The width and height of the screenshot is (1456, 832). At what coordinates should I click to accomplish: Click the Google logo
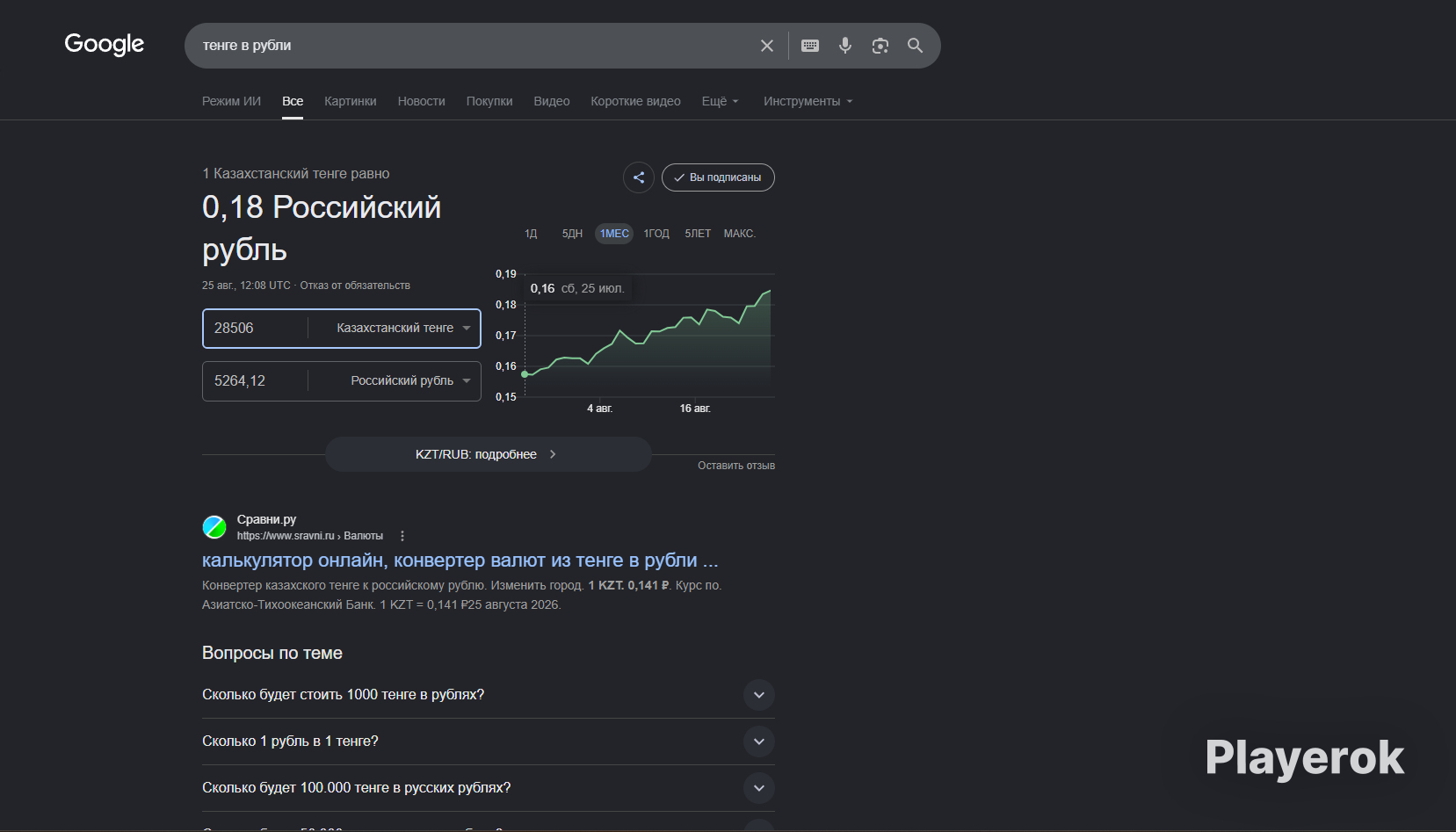tap(104, 44)
